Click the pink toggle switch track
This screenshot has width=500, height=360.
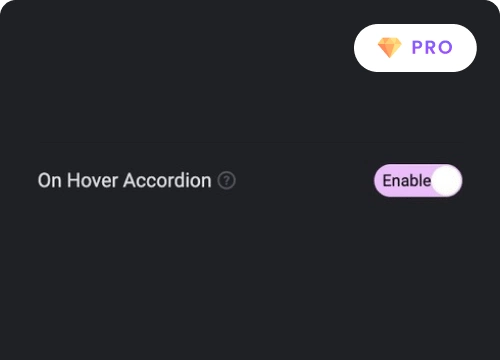pyautogui.click(x=418, y=181)
